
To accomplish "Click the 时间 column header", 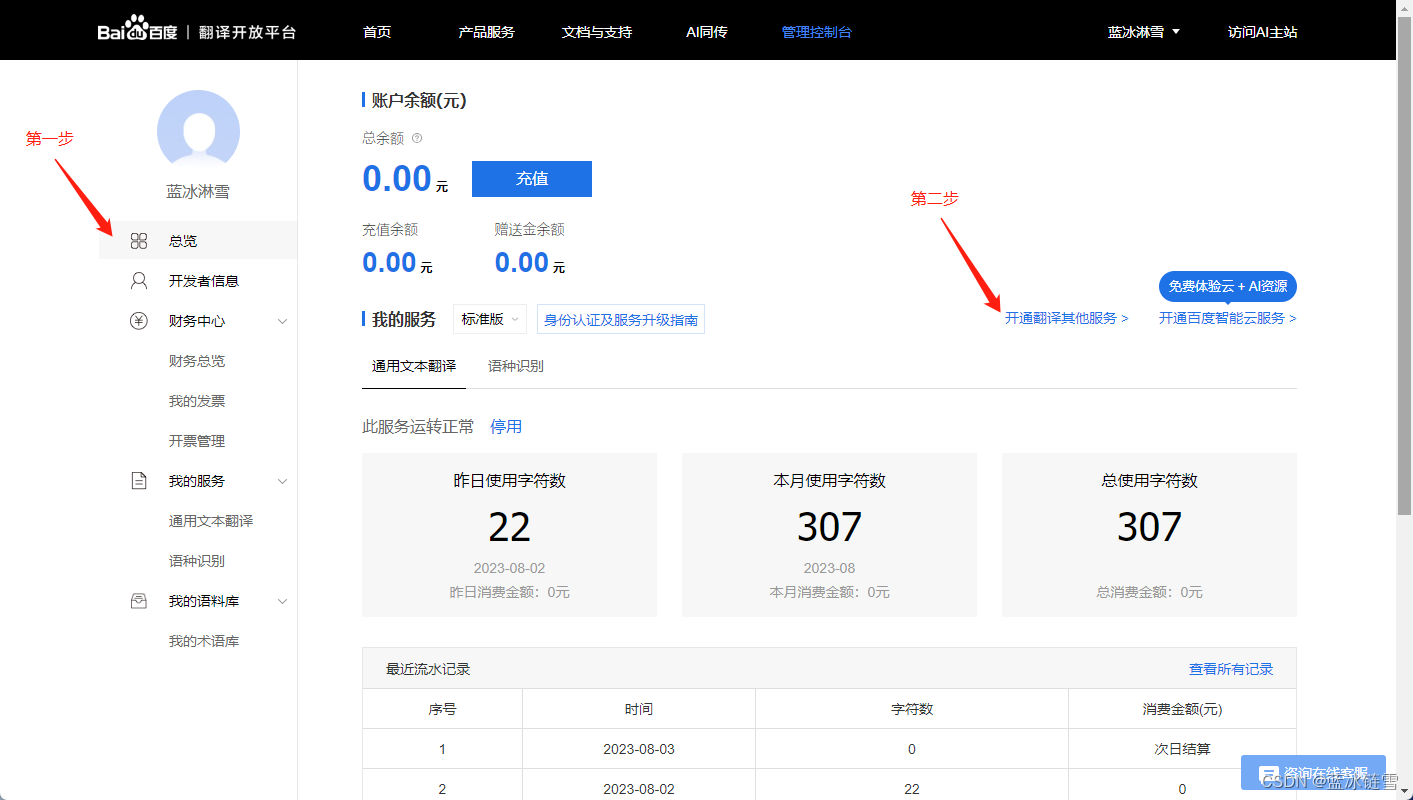I will (x=639, y=709).
